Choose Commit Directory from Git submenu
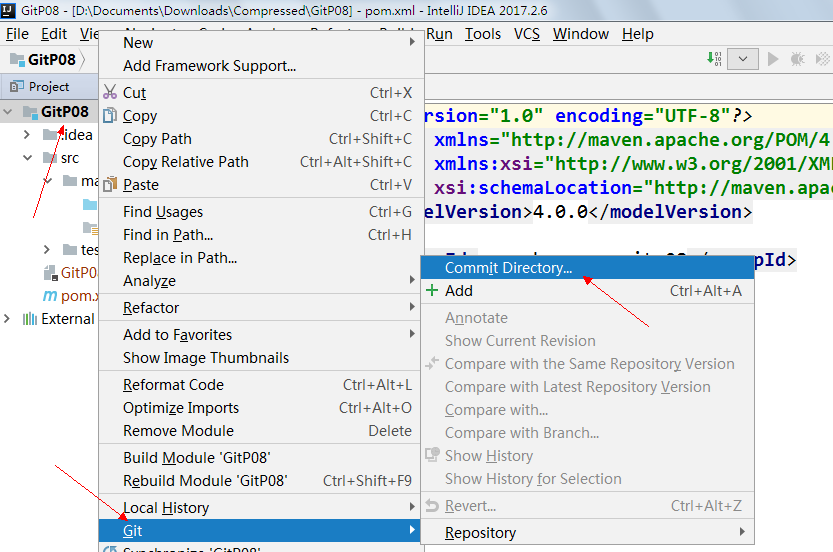The image size is (833, 552). 508,268
